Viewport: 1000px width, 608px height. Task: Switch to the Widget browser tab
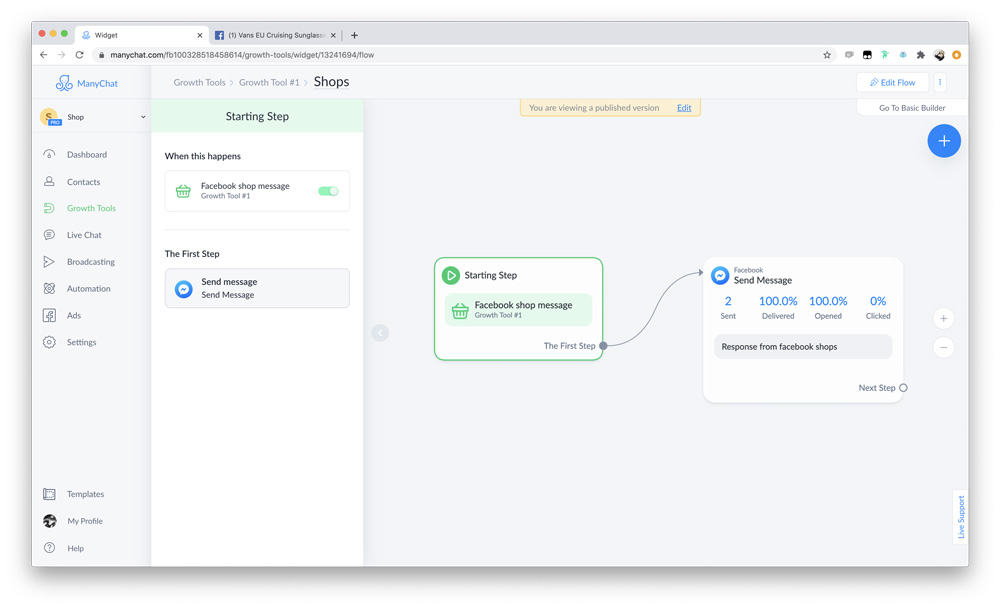(142, 35)
